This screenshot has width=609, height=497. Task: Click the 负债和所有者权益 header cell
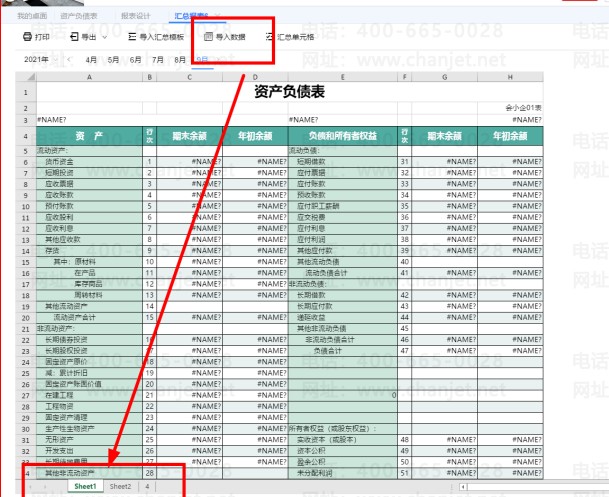(x=343, y=136)
